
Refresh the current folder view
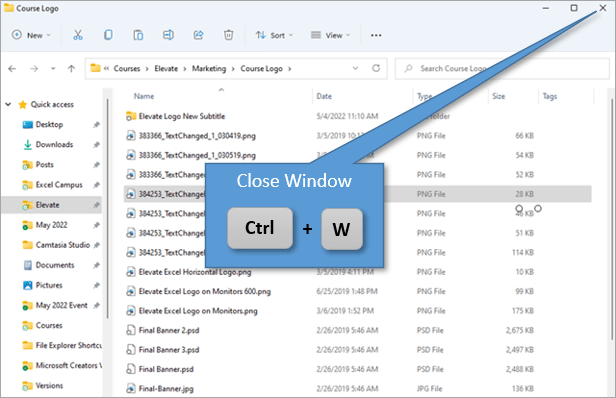click(376, 68)
